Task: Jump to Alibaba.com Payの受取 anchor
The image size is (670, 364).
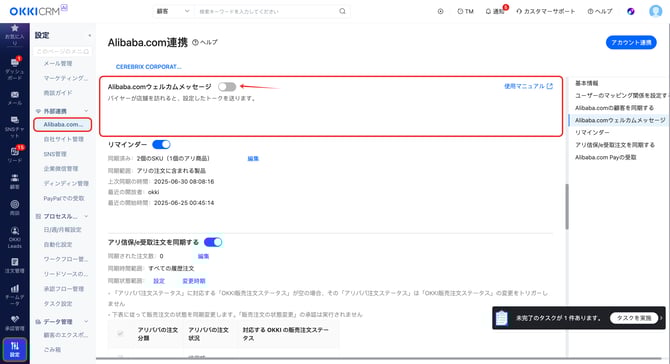Action: coord(605,157)
